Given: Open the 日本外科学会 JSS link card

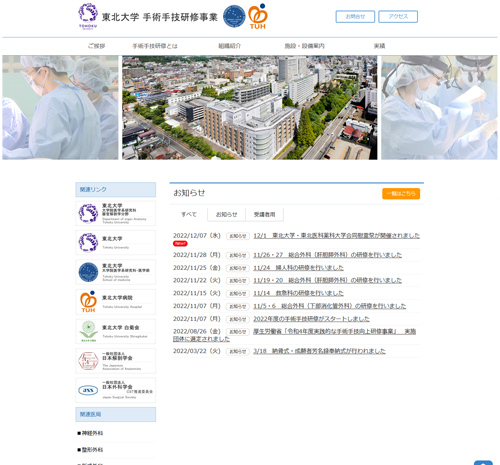Looking at the screenshot, I should (116, 390).
